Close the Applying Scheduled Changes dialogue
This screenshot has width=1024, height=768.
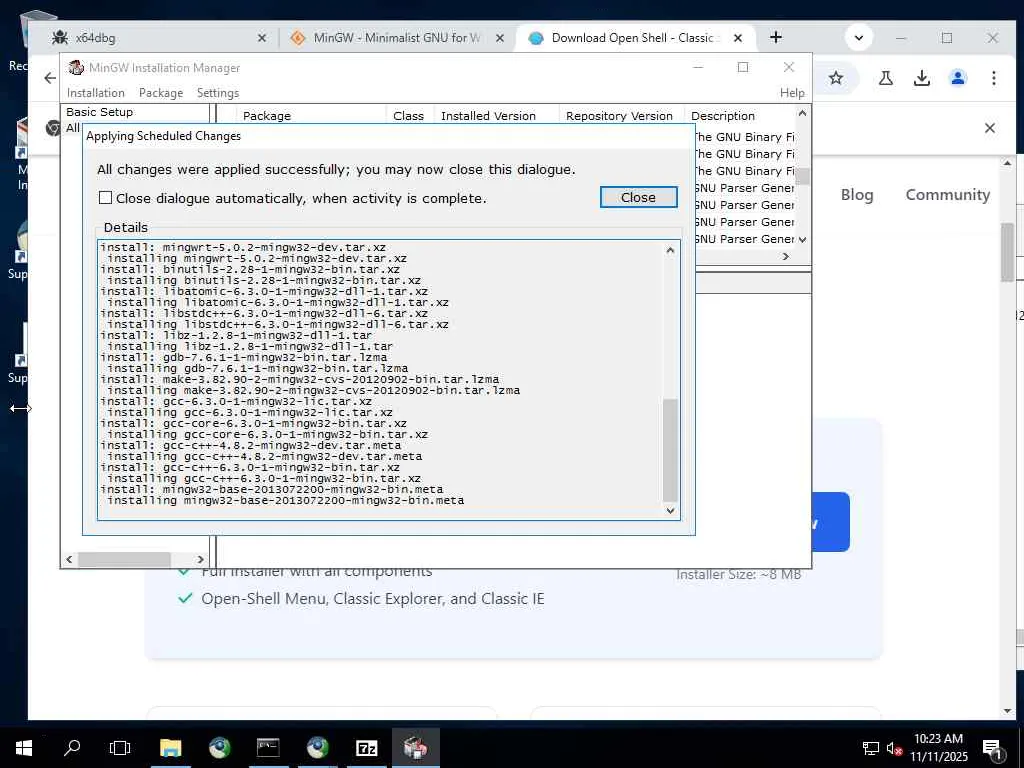[x=638, y=197]
